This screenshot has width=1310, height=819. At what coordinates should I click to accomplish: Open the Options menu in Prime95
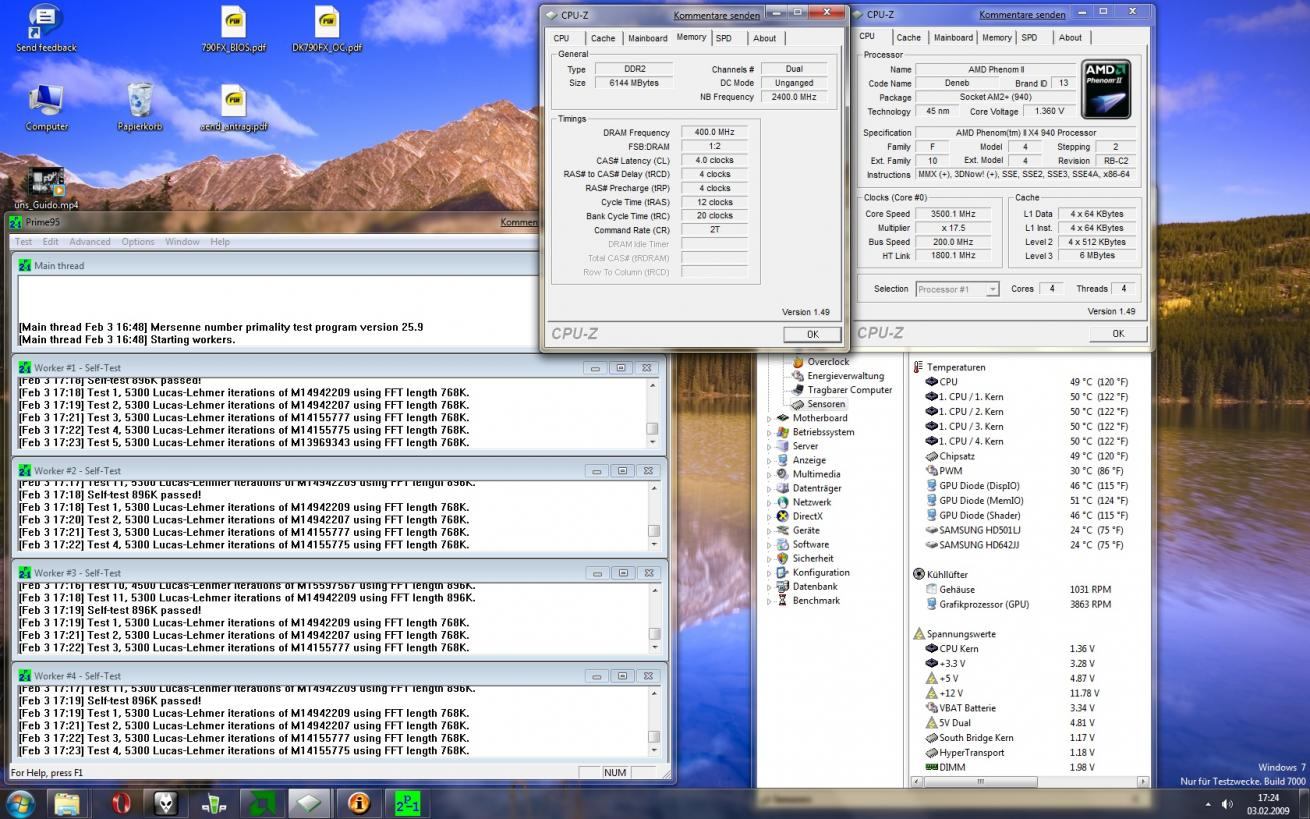pos(138,242)
